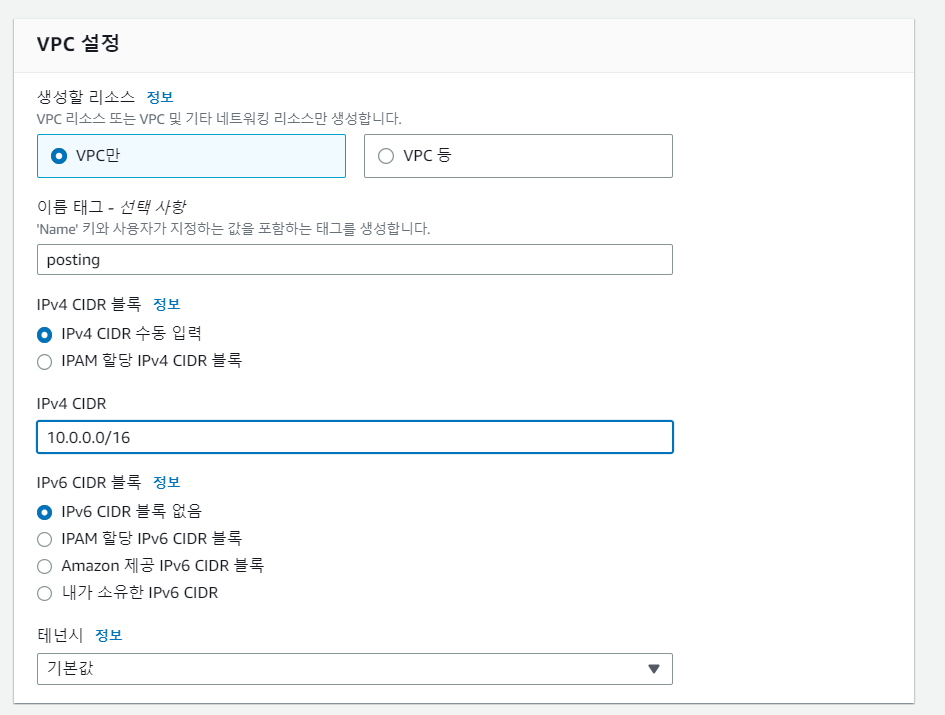This screenshot has height=715, width=945.
Task: Select the VPC만 resource option
Action: 191,156
